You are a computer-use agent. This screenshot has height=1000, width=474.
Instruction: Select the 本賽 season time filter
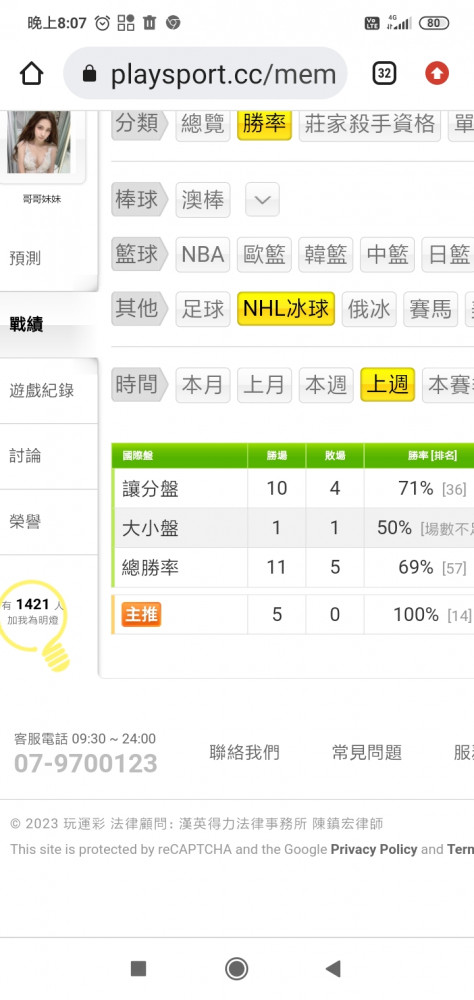[448, 385]
